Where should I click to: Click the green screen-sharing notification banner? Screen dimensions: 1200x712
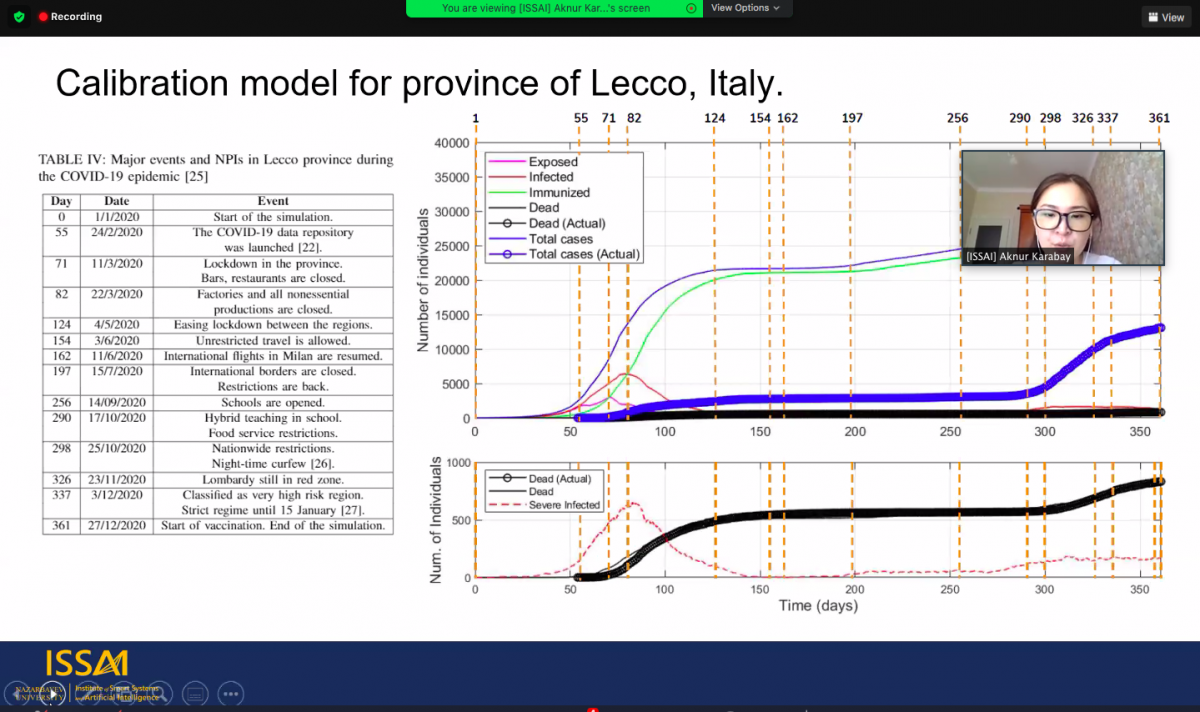546,8
